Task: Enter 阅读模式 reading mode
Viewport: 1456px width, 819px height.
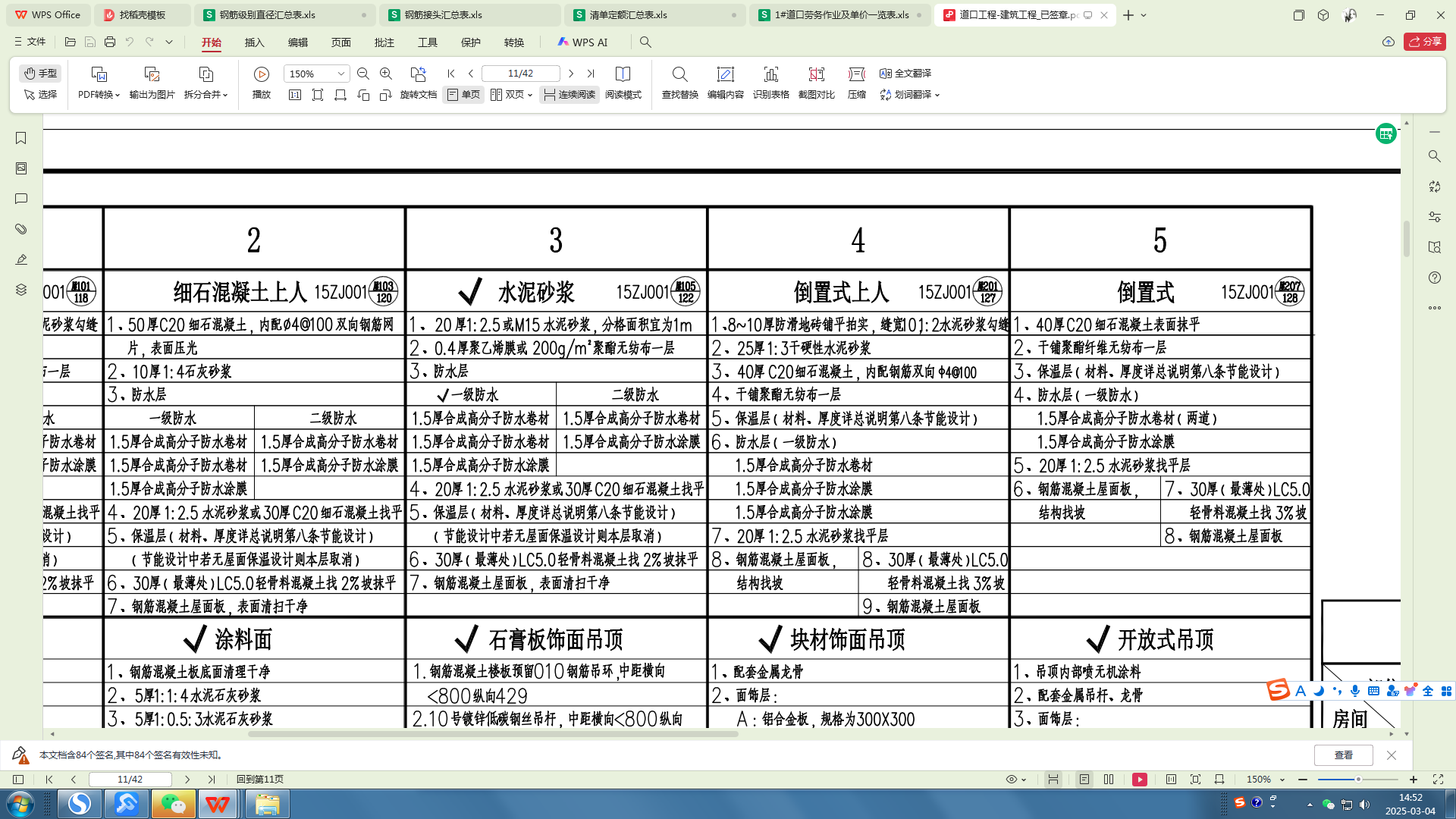Action: pos(623,82)
